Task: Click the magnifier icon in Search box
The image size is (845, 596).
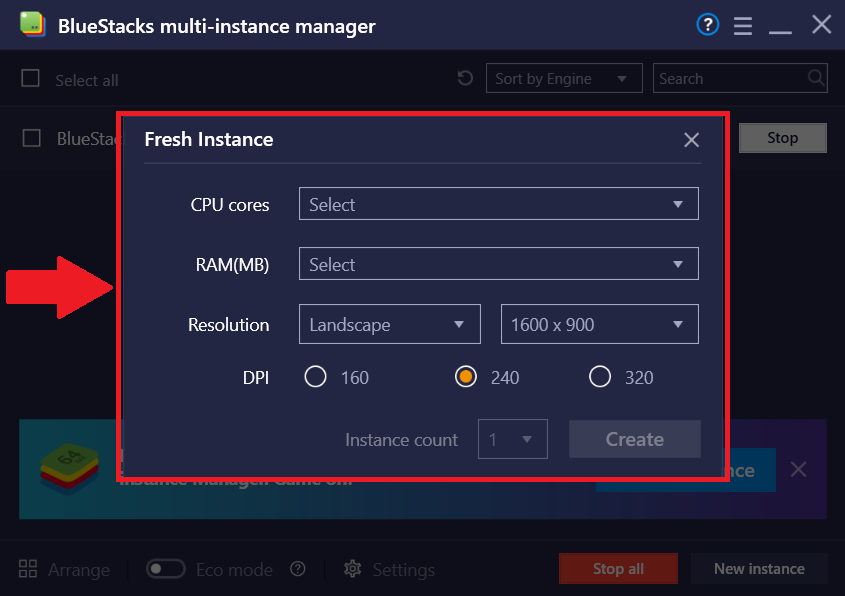Action: [x=816, y=78]
